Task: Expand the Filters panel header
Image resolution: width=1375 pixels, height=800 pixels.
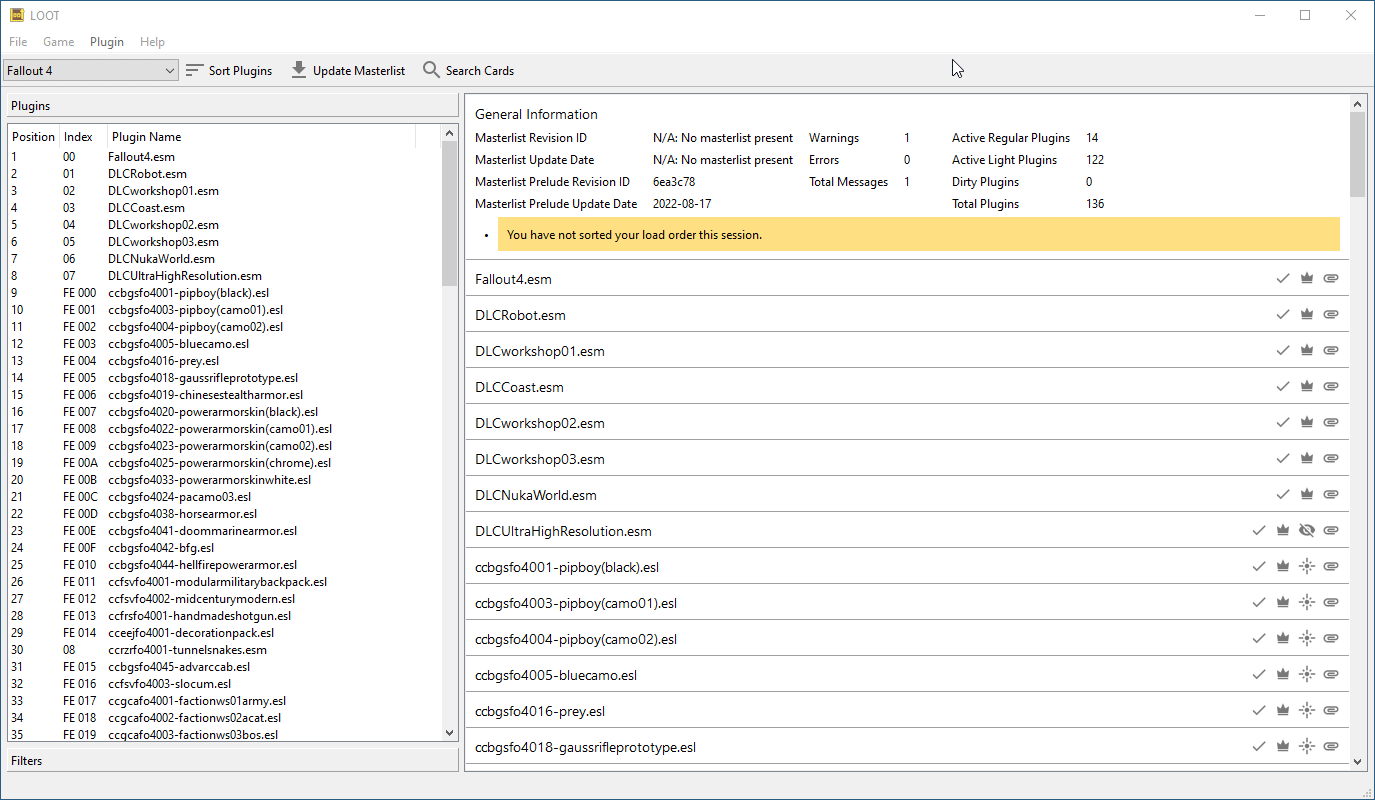Action: 231,761
